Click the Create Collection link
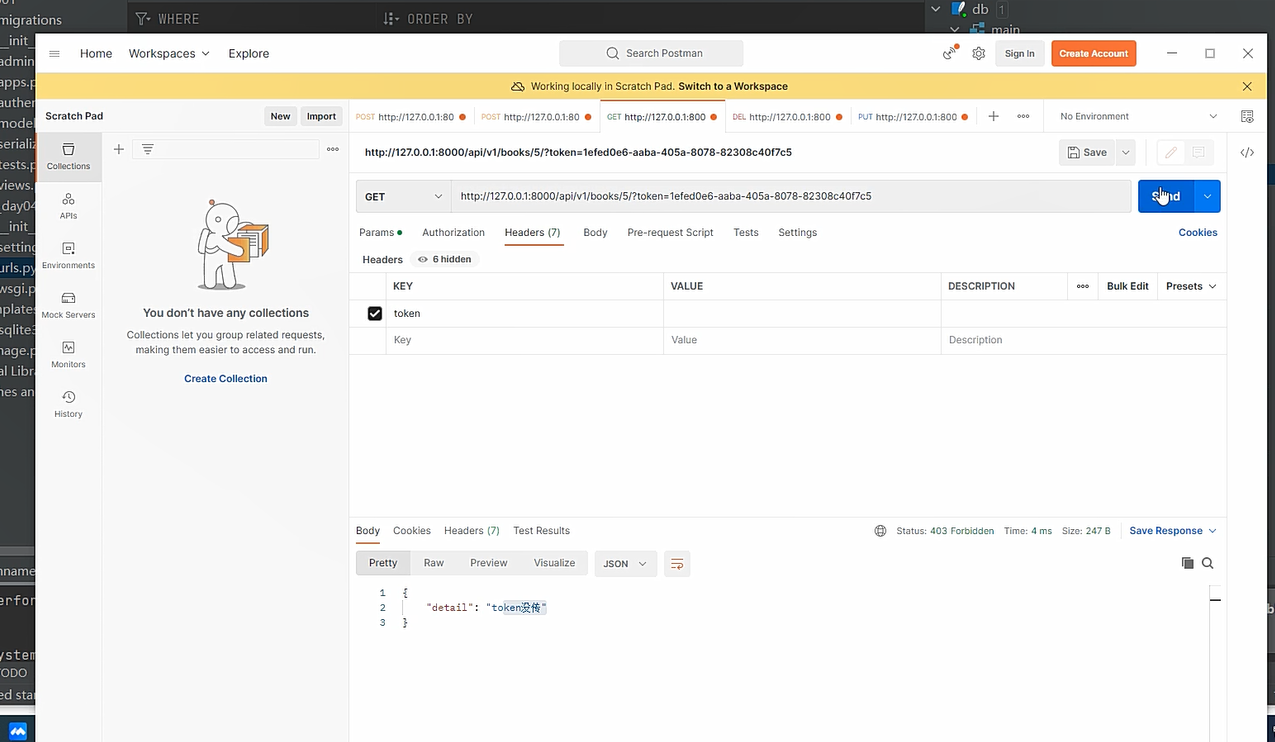 click(225, 379)
